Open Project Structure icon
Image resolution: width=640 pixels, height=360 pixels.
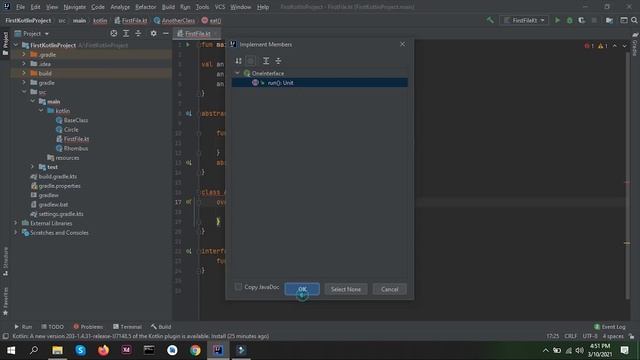pos(609,20)
